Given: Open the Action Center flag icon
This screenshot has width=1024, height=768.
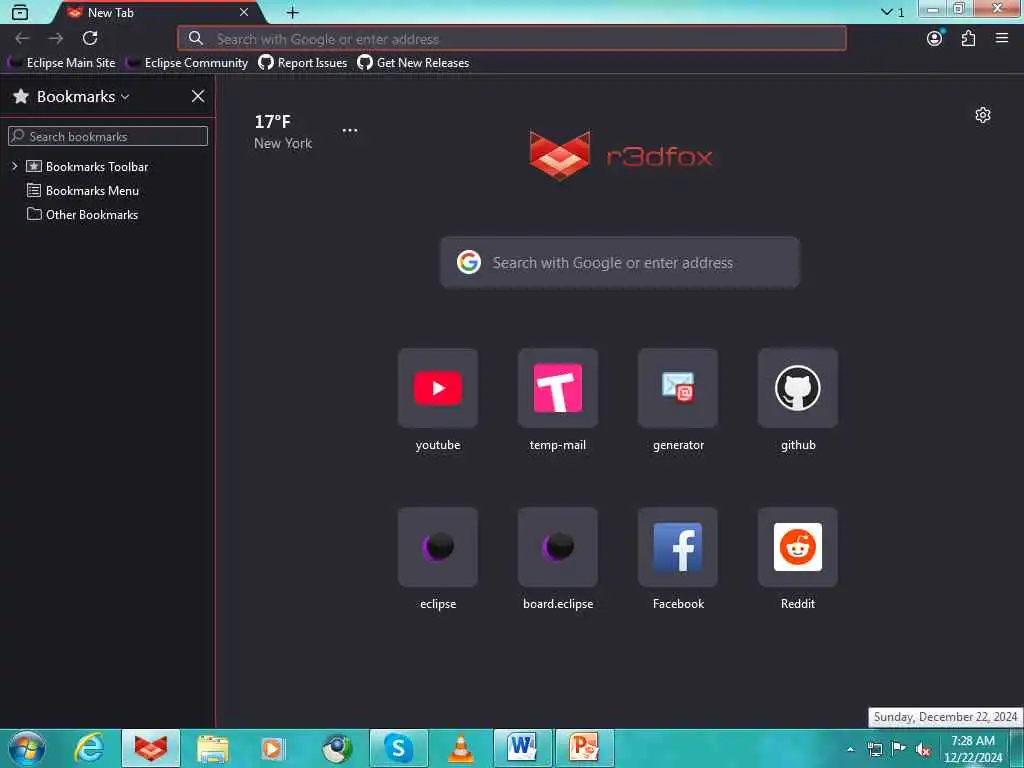Looking at the screenshot, I should pos(899,749).
